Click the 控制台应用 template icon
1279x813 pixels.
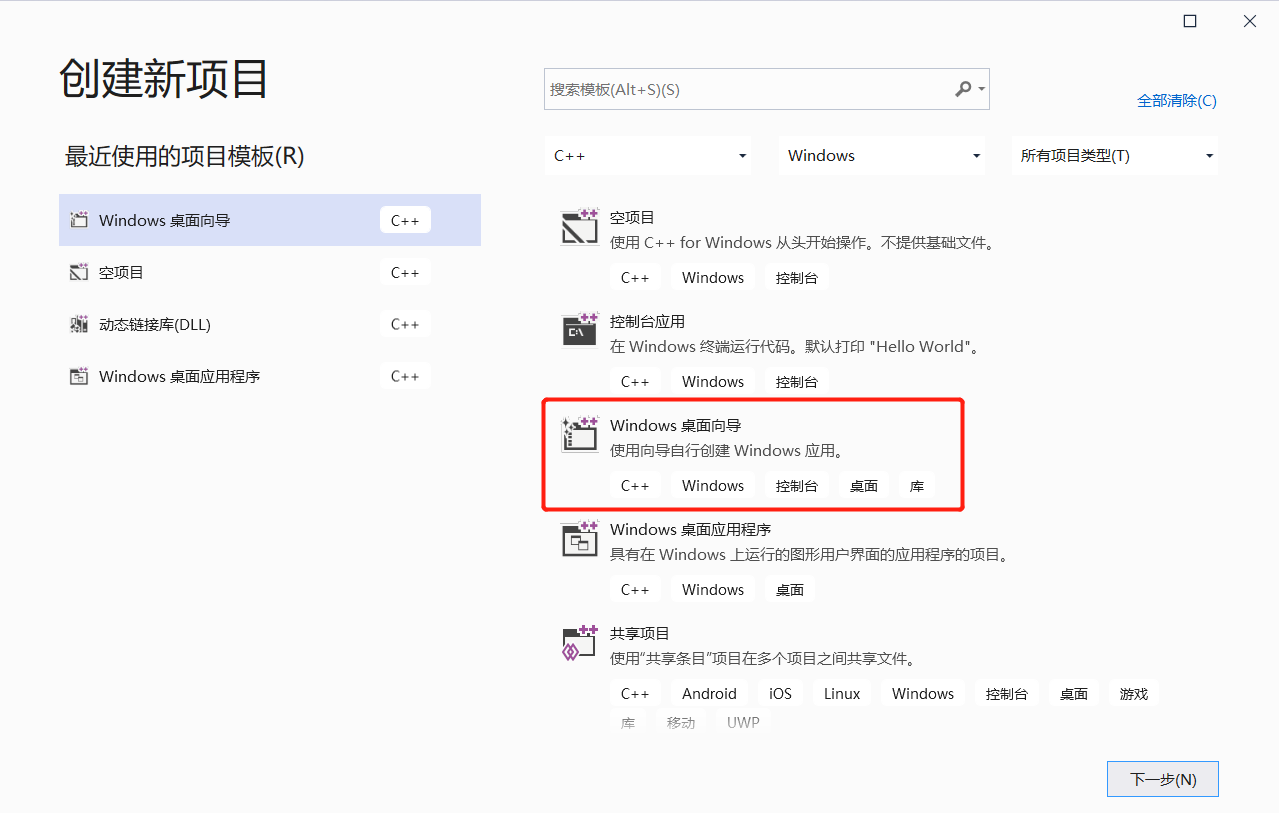(x=580, y=331)
